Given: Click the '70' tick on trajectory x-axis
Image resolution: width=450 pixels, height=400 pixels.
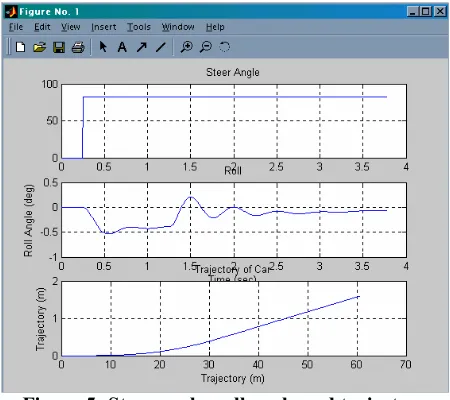Looking at the screenshot, I should (405, 364).
